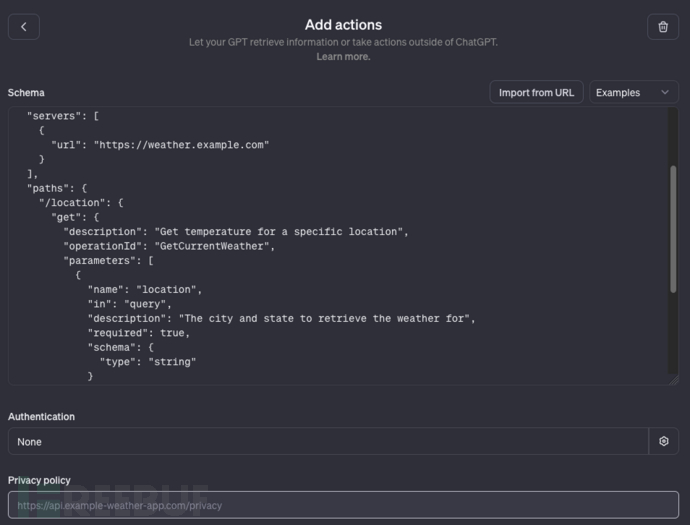The width and height of the screenshot is (690, 525).
Task: Select the operationId GetCurrentWeather line
Action: (x=168, y=246)
